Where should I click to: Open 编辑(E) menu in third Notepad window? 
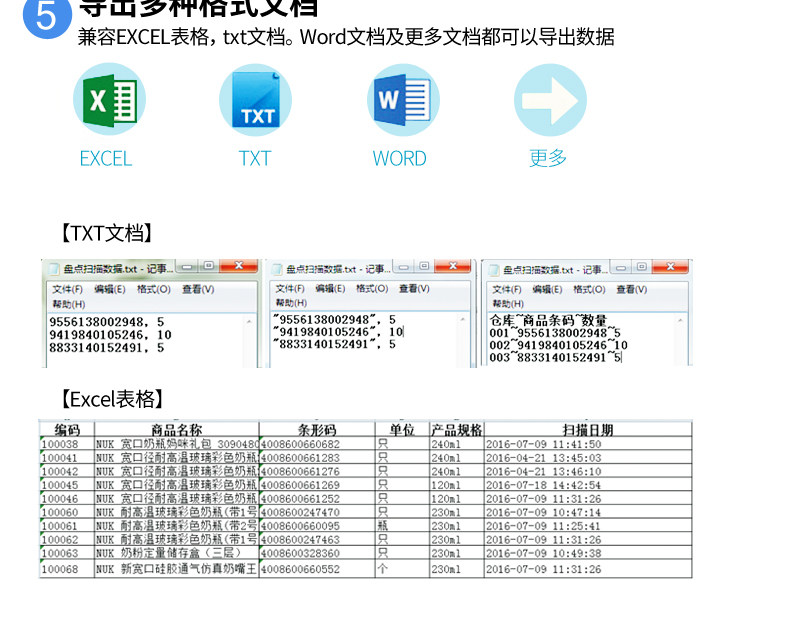pos(547,289)
